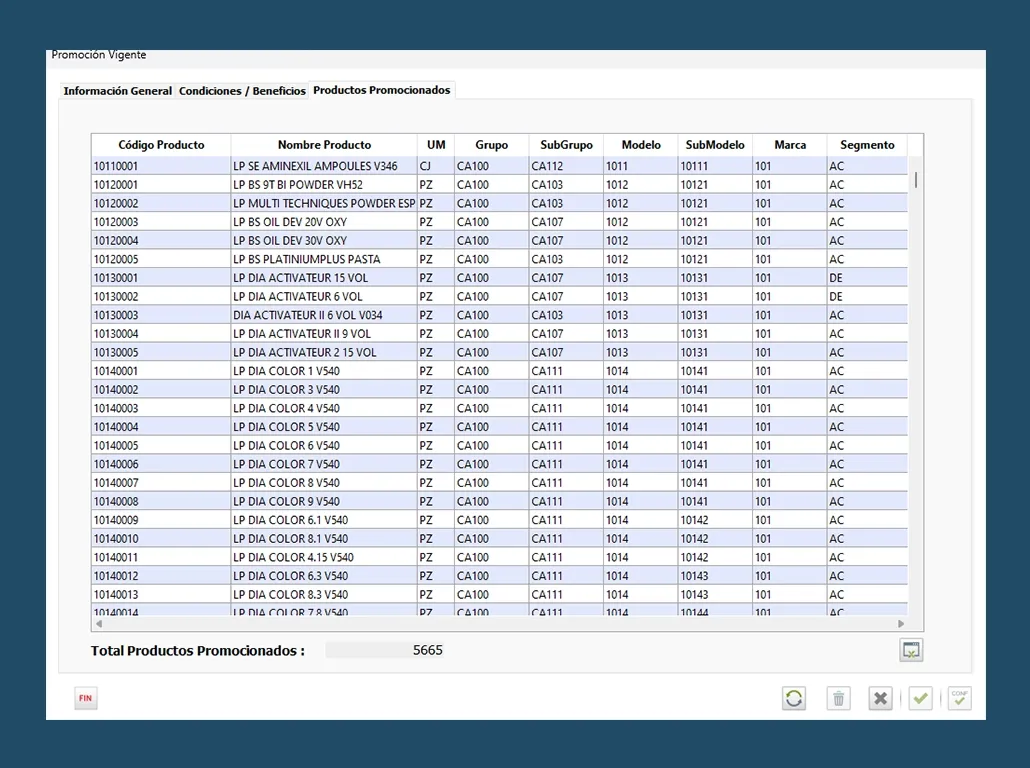Sort by Código Producto column header
Screen dimensions: 1030x768
click(161, 145)
